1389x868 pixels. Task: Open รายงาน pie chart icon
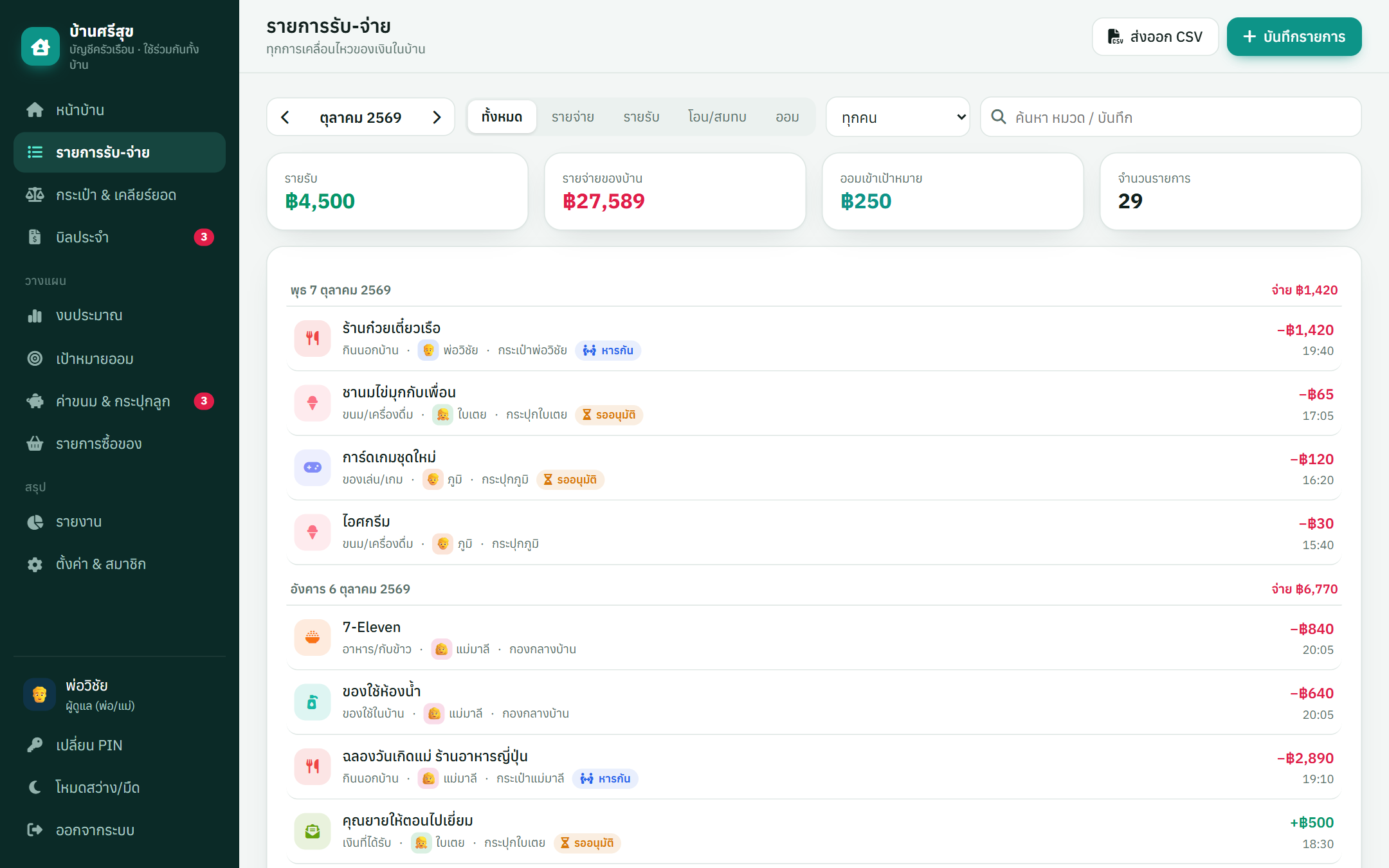35,521
